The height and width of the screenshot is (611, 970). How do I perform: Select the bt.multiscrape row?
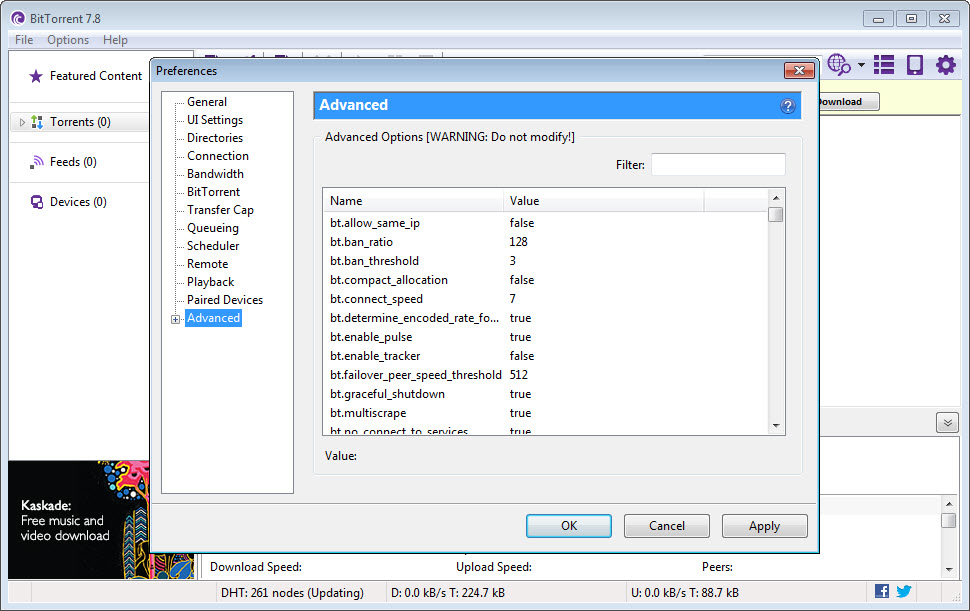tap(545, 413)
